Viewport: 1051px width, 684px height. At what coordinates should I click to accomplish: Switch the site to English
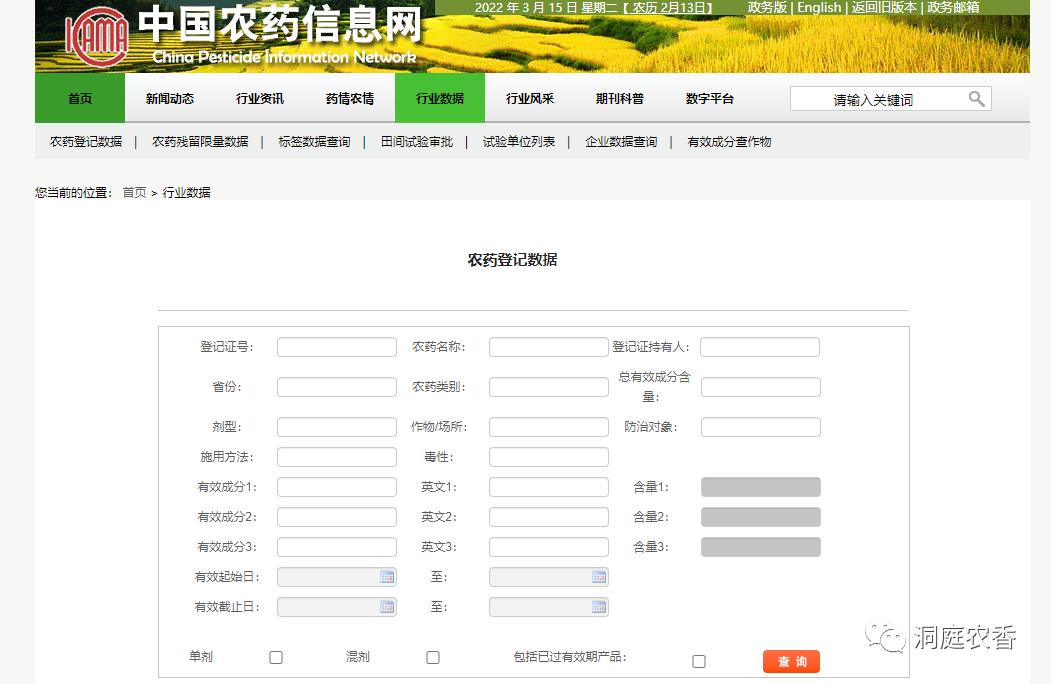pos(818,7)
